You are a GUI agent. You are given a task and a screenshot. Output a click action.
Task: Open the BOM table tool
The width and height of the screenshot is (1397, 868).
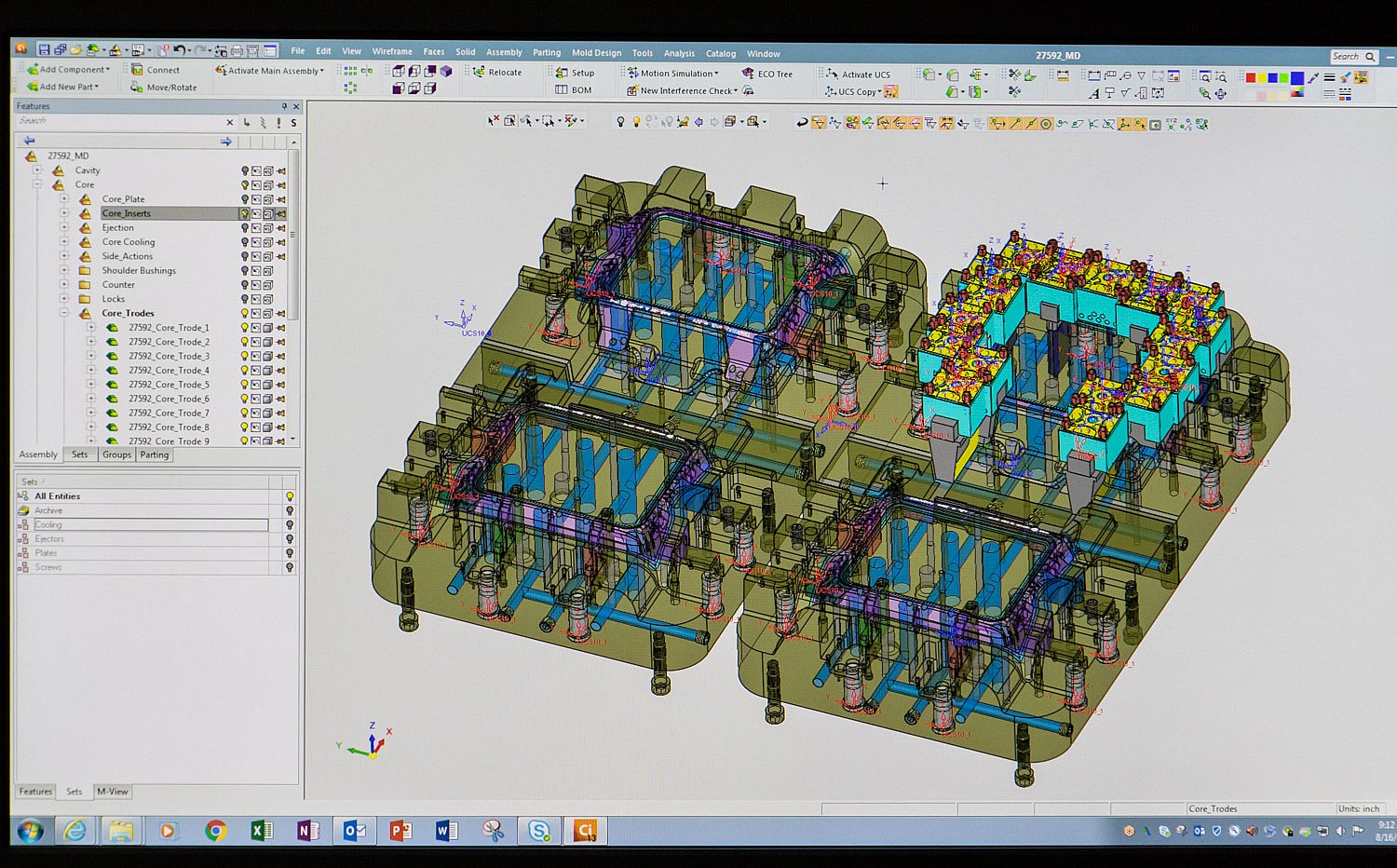click(562, 90)
